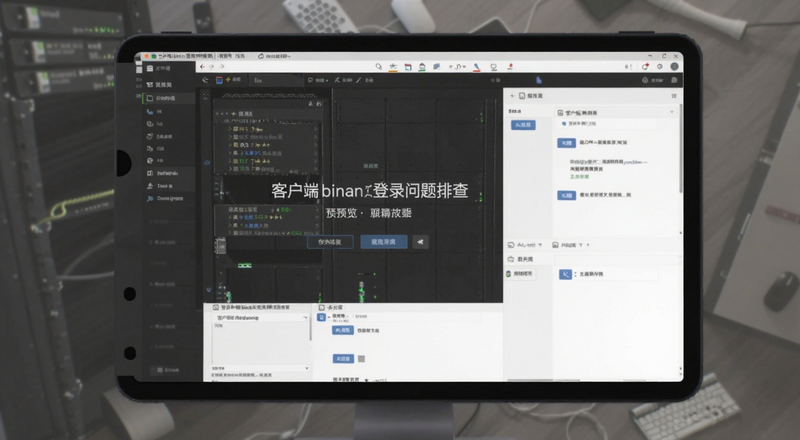Screen dimensions: 800x440
Task: Click the browser back arrow
Action: point(203,67)
